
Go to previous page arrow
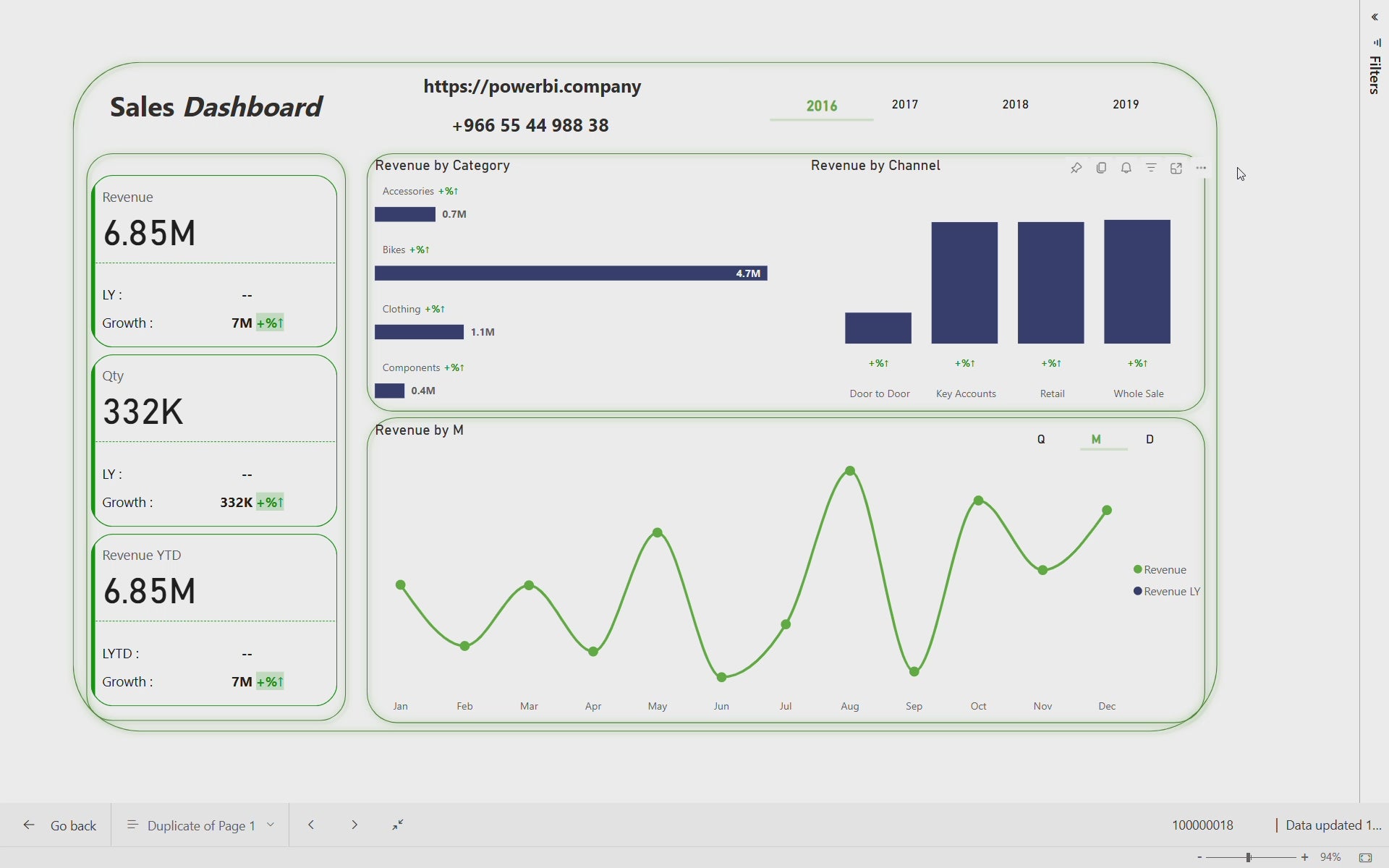(x=311, y=825)
